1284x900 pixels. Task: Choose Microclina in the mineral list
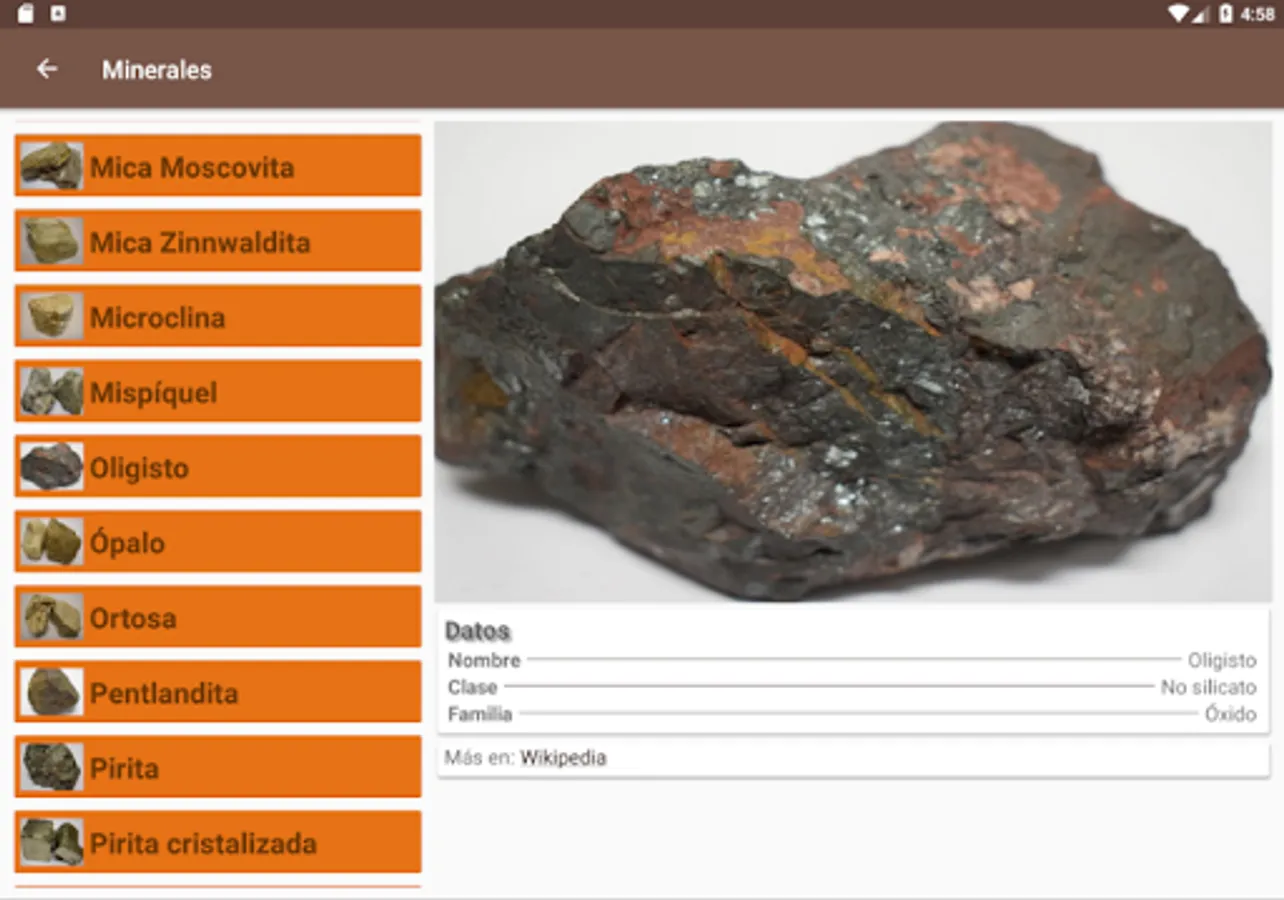(218, 316)
